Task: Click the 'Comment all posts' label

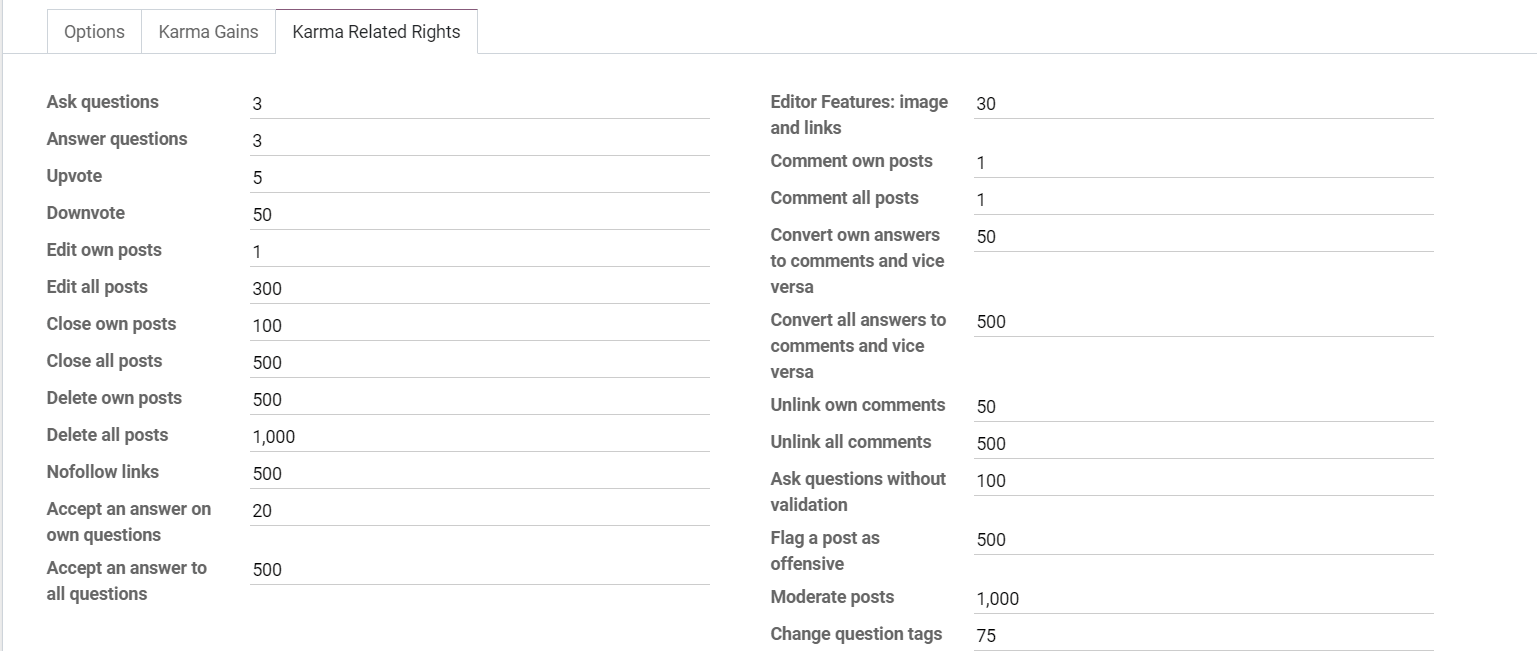Action: click(x=845, y=198)
